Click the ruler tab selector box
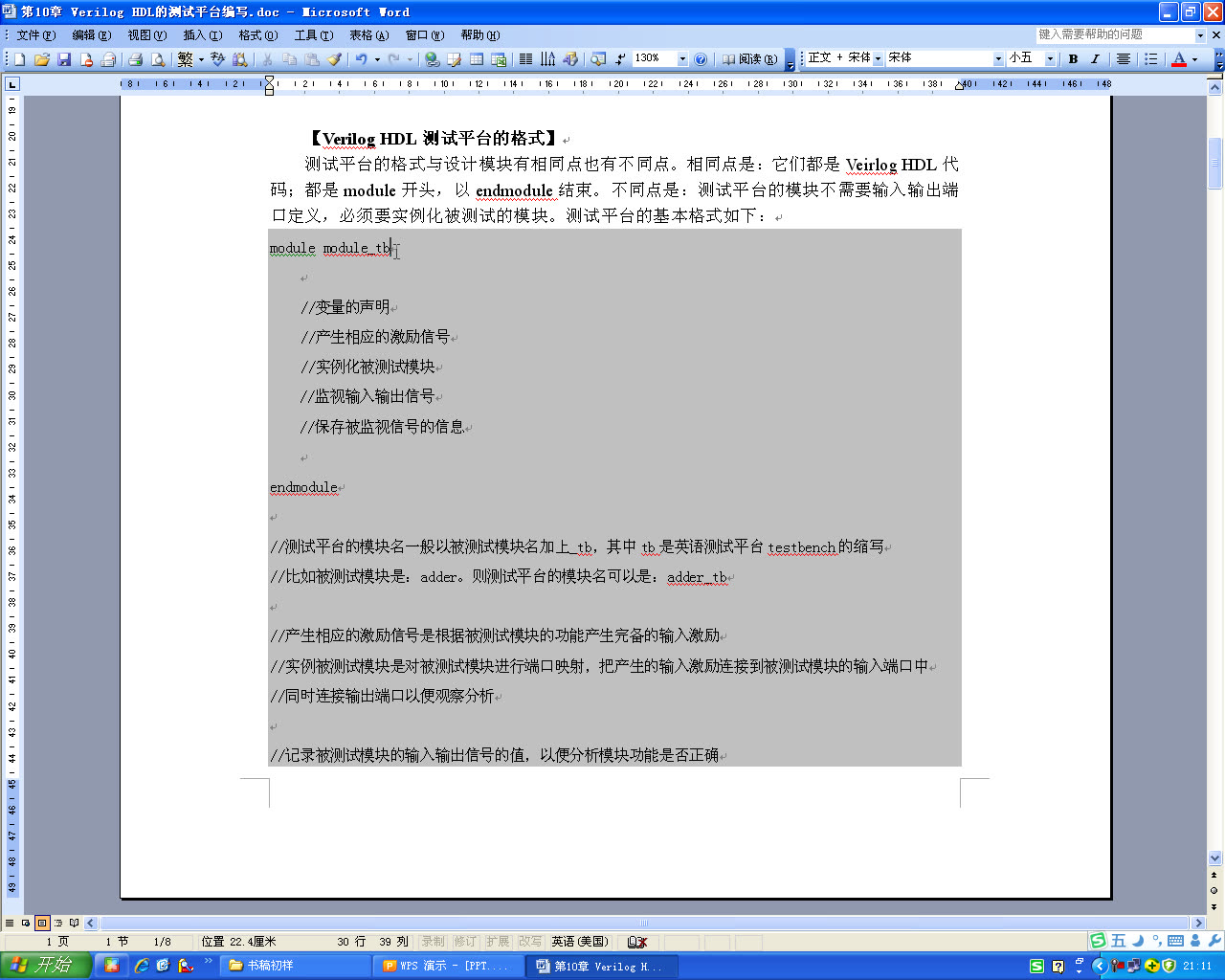The width and height of the screenshot is (1225, 980). [x=11, y=84]
